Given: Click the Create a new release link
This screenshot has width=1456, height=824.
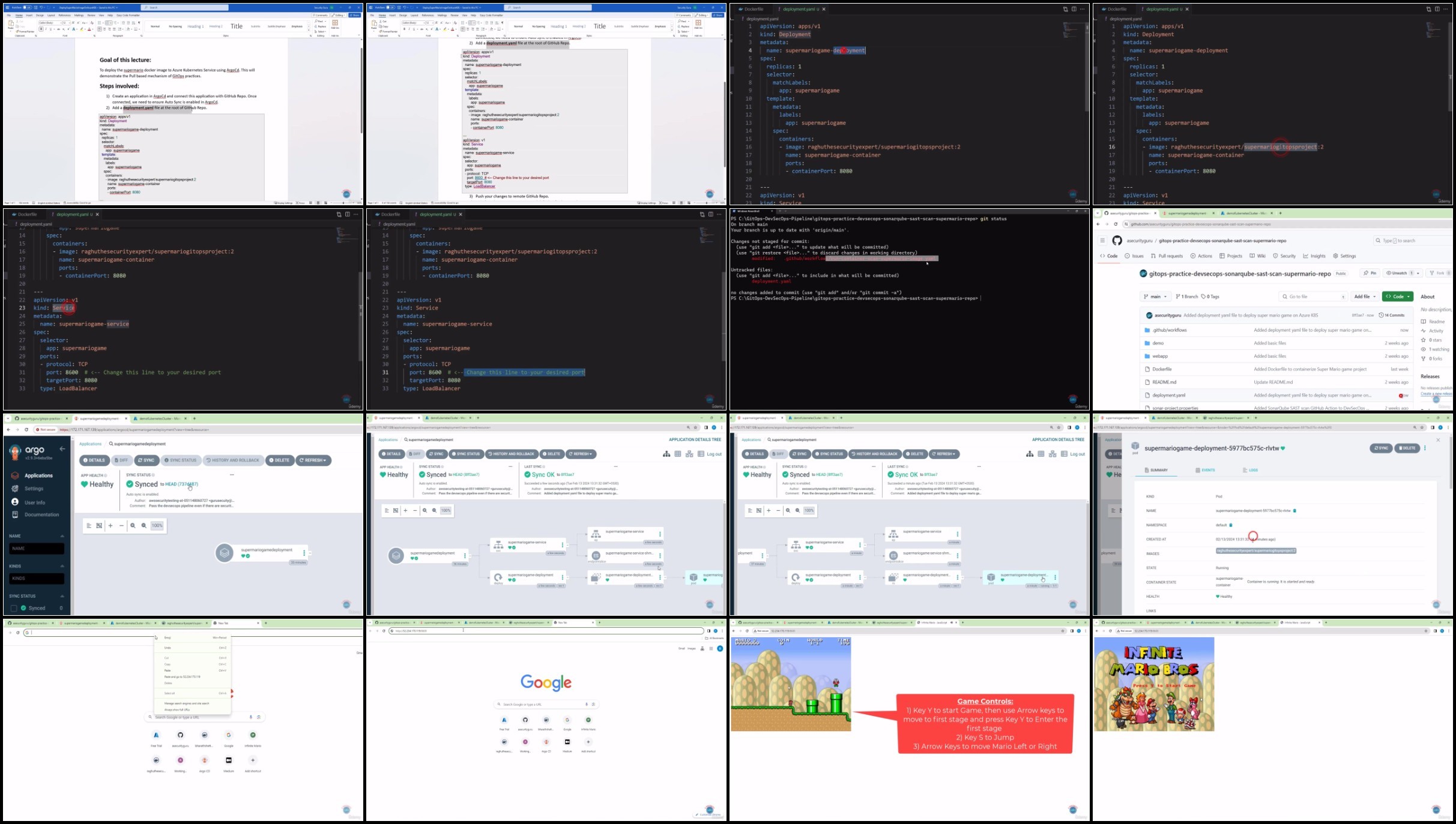Looking at the screenshot, I should (x=1436, y=394).
